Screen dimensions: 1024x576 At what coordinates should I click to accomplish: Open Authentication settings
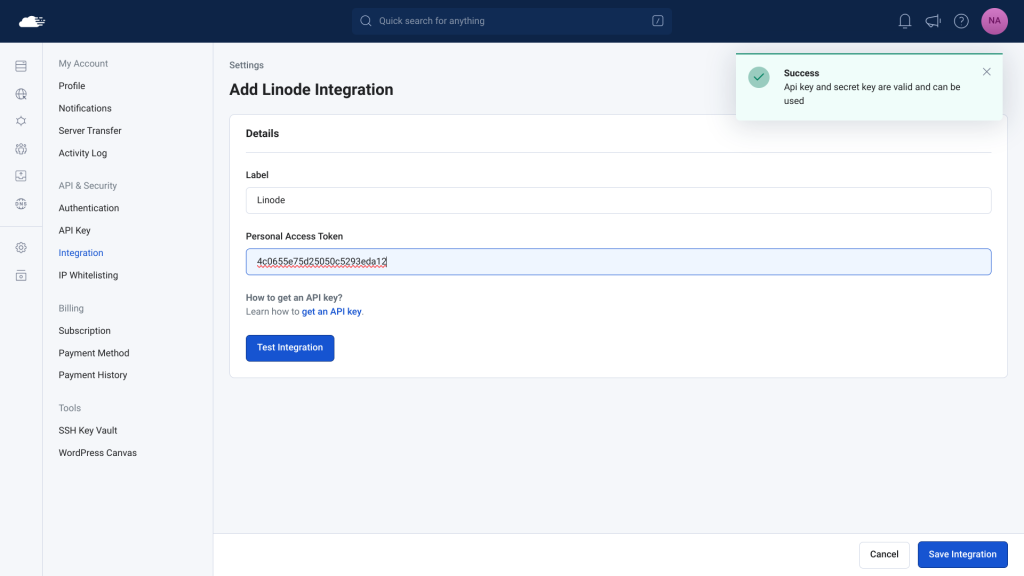tap(89, 208)
